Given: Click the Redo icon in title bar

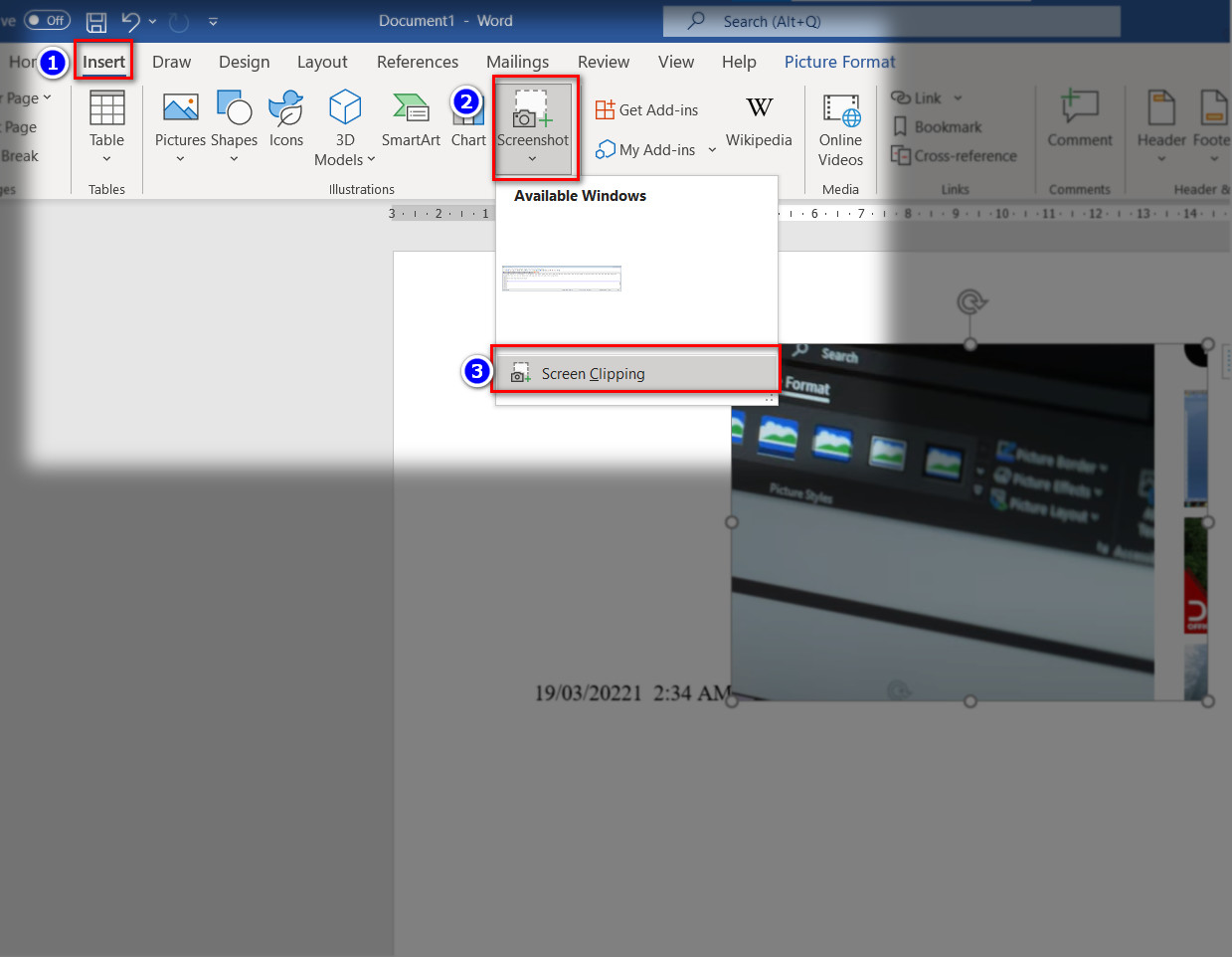Looking at the screenshot, I should coord(179,21).
